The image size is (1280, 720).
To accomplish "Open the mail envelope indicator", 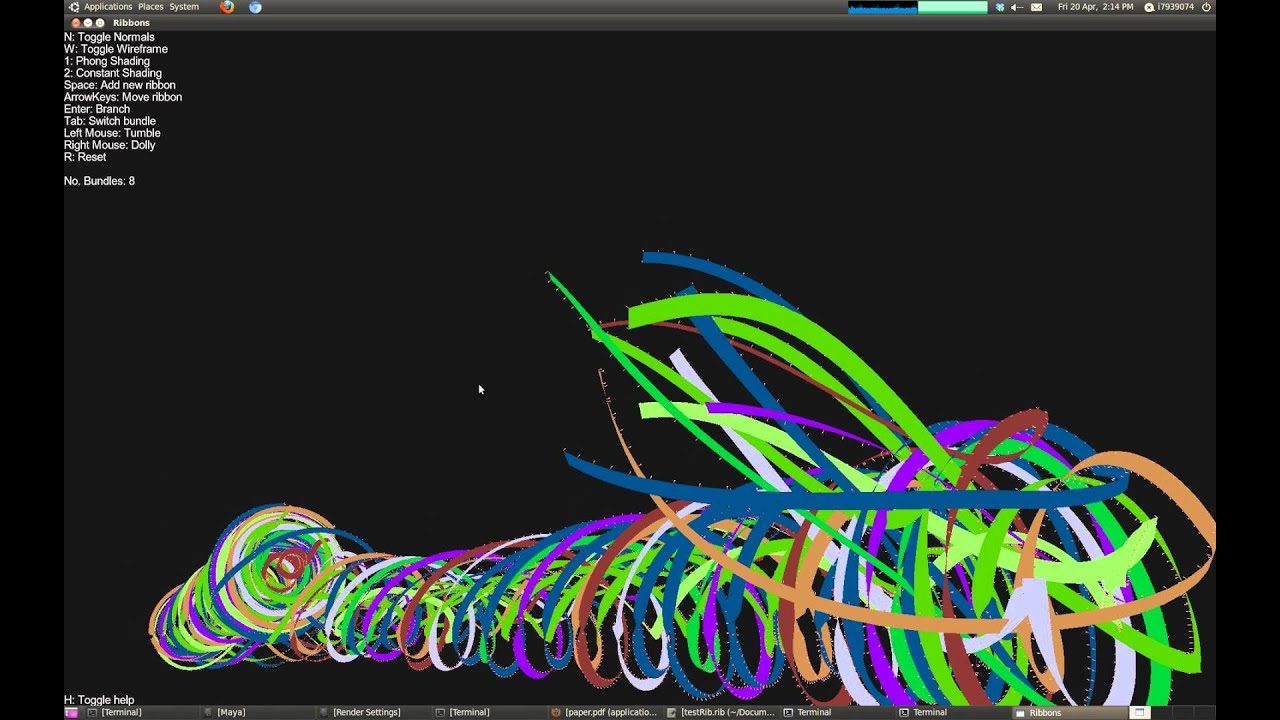I will [1036, 7].
